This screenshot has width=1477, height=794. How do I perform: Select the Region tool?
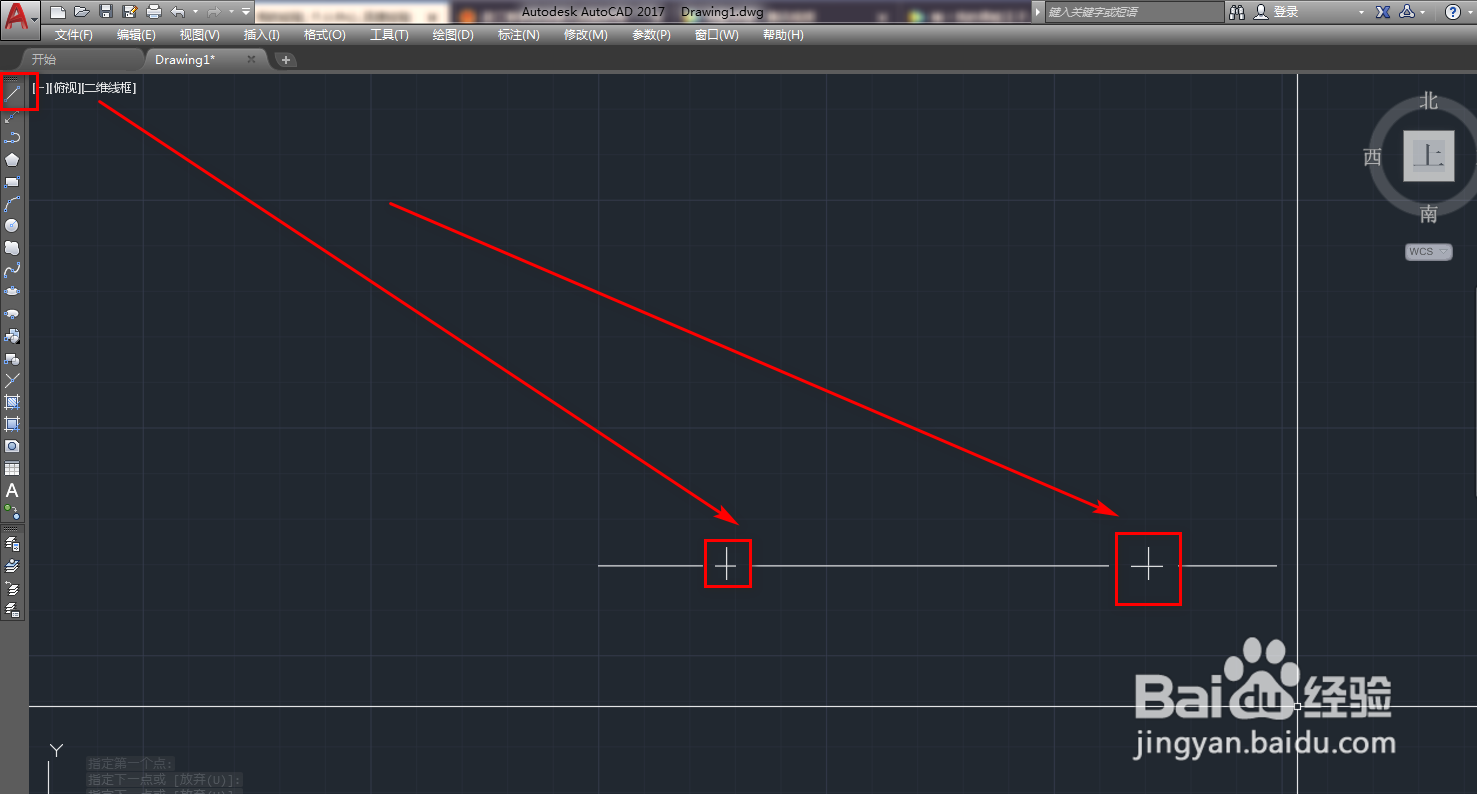pos(13,446)
